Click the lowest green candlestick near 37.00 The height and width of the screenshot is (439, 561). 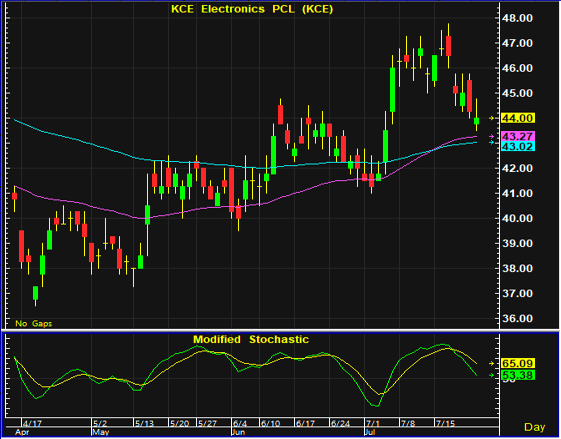(35, 293)
